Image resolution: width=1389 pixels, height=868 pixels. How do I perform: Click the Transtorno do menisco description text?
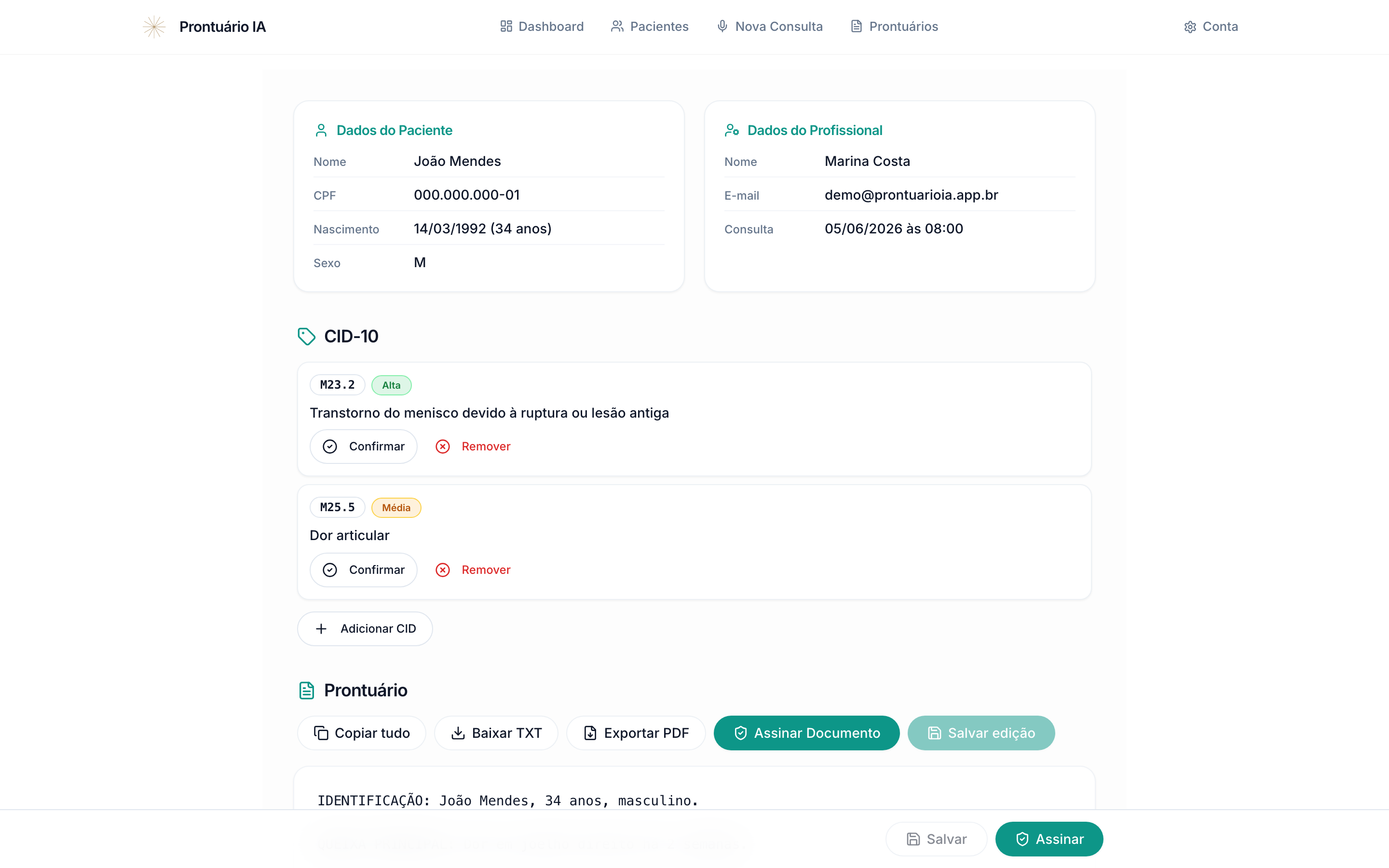(x=489, y=413)
